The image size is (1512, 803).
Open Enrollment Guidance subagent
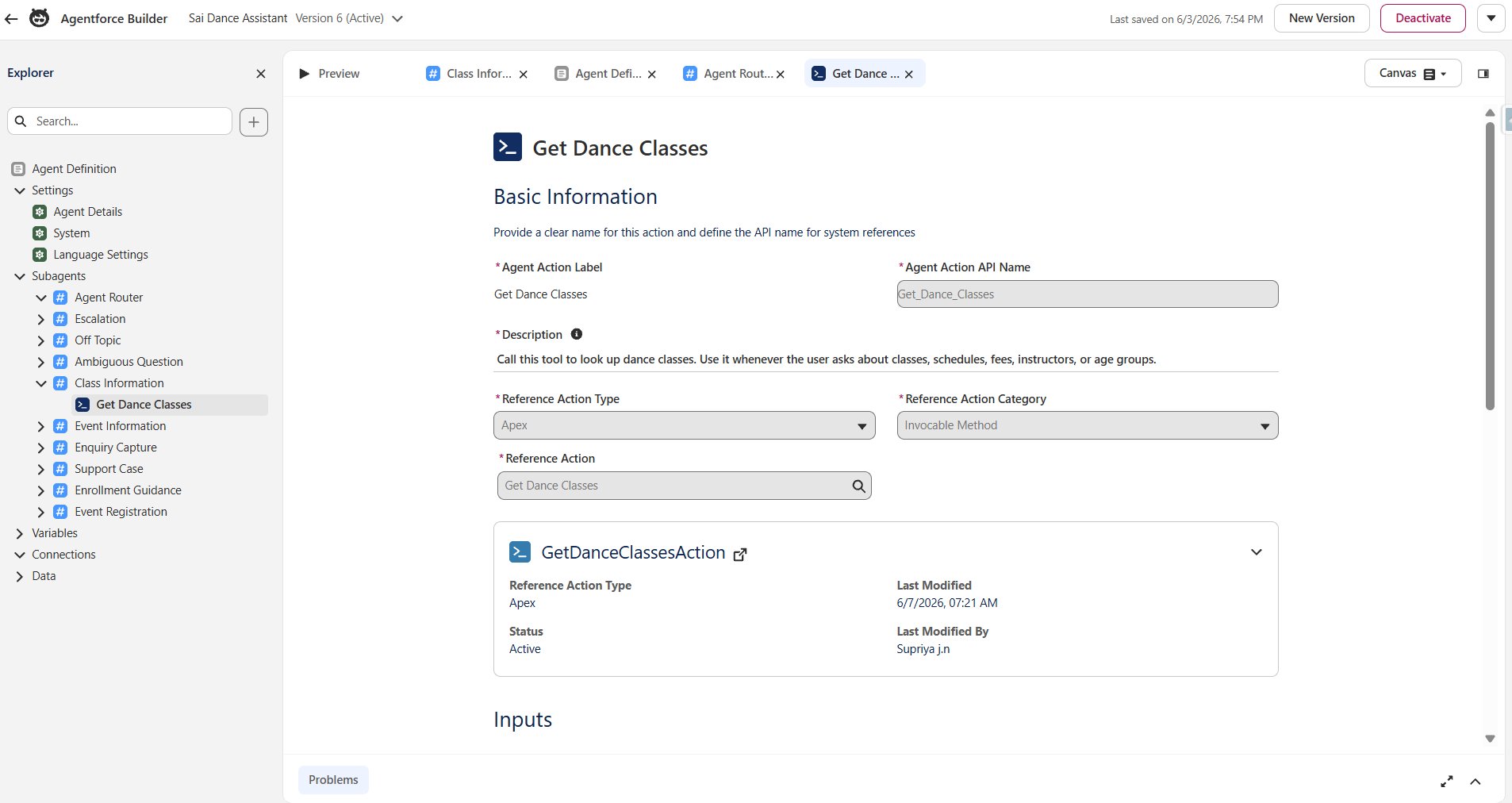[128, 490]
